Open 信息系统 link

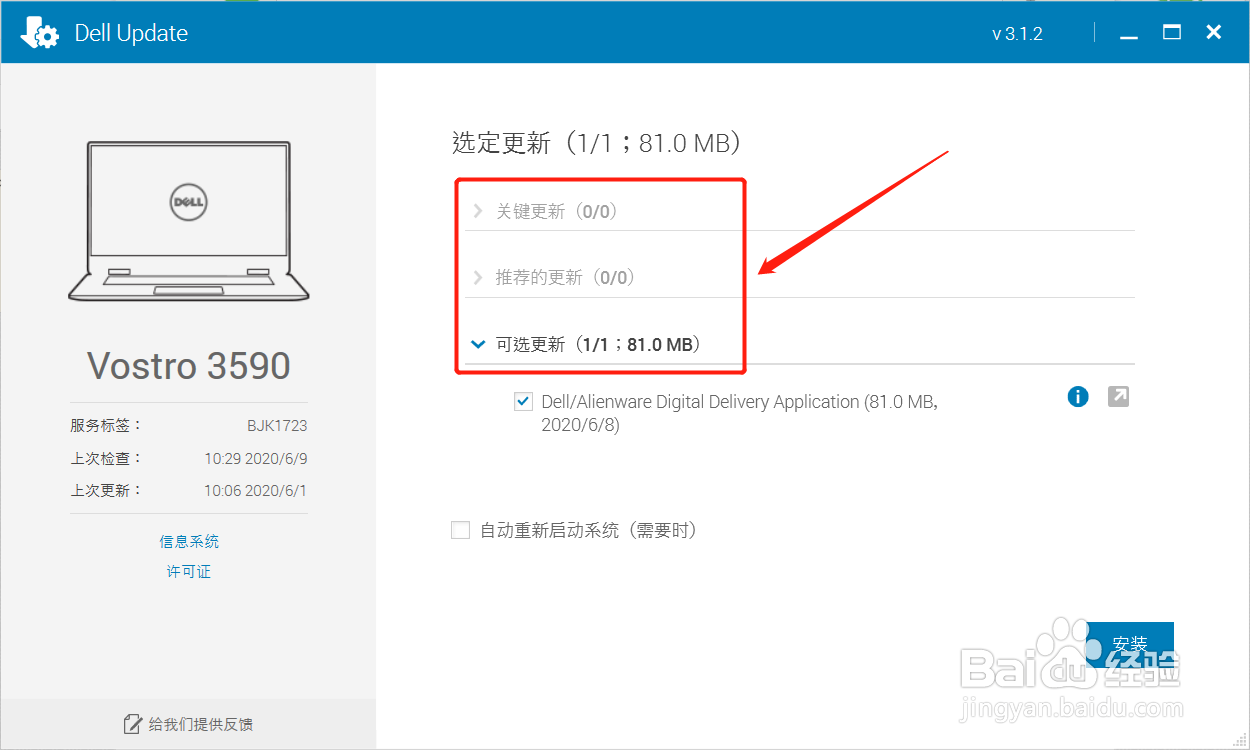[189, 541]
